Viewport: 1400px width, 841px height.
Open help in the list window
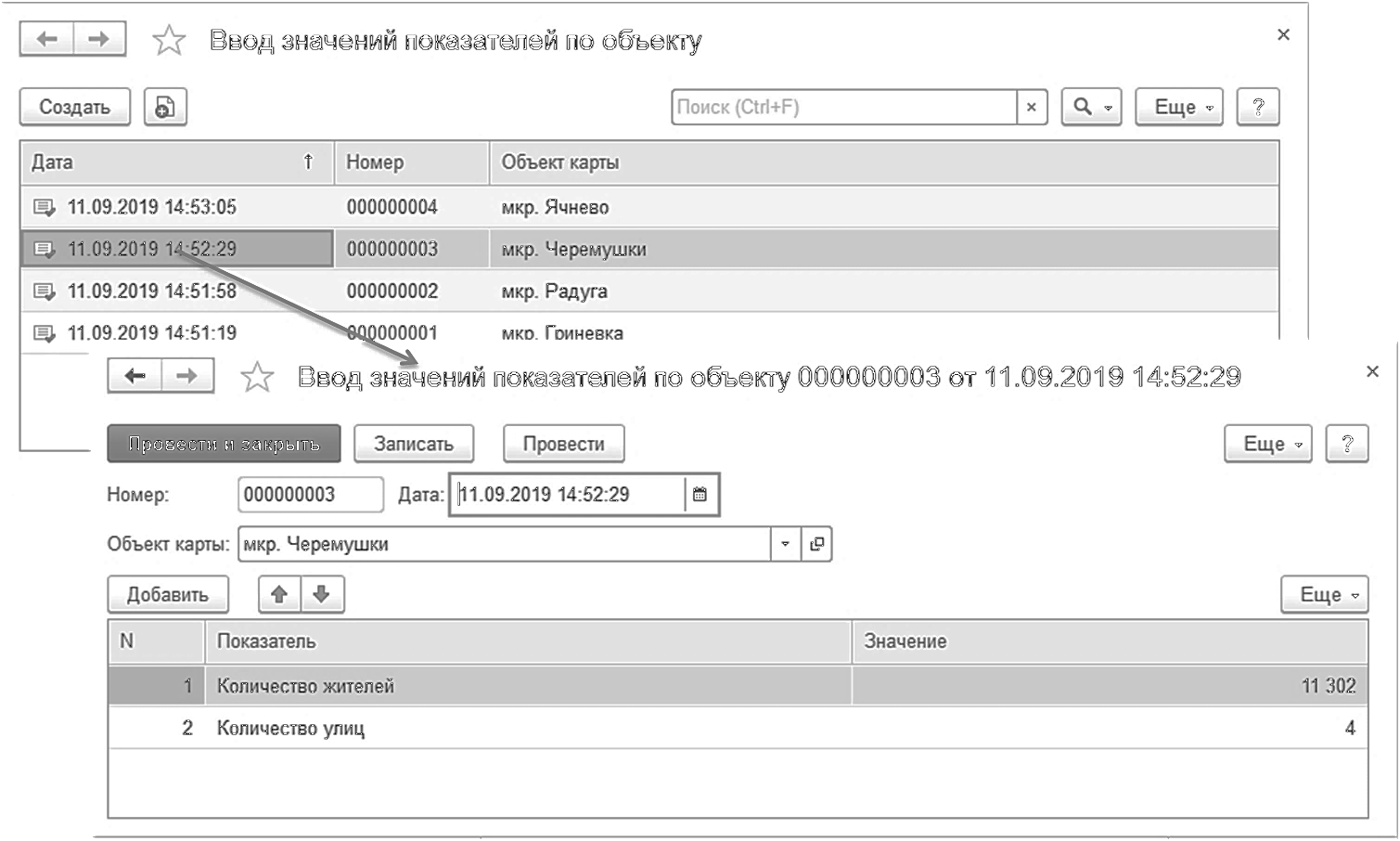(x=1258, y=107)
